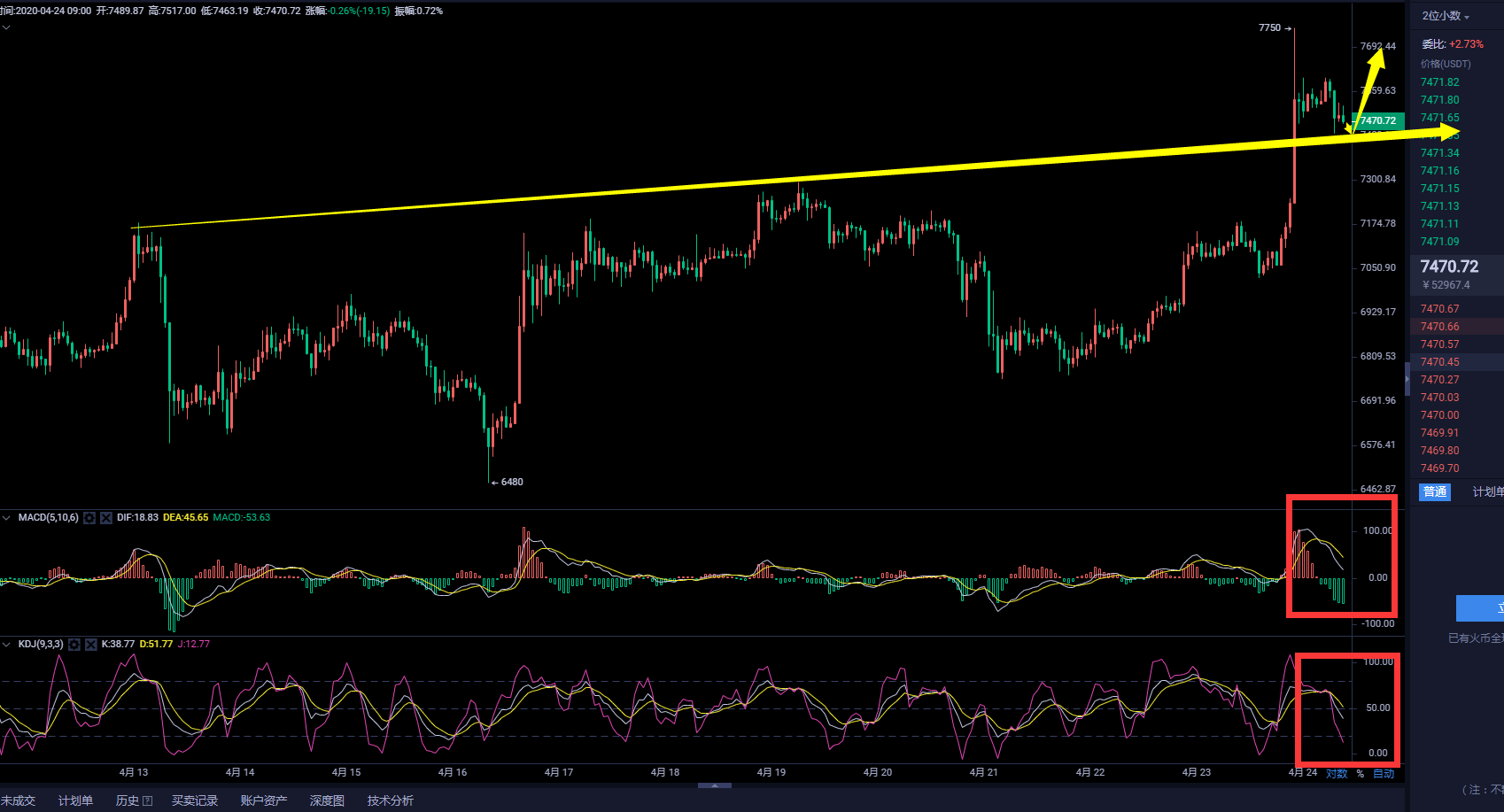The image size is (1504, 812).
Task: Expand the bottom panel with the up arrow
Action: [x=715, y=785]
